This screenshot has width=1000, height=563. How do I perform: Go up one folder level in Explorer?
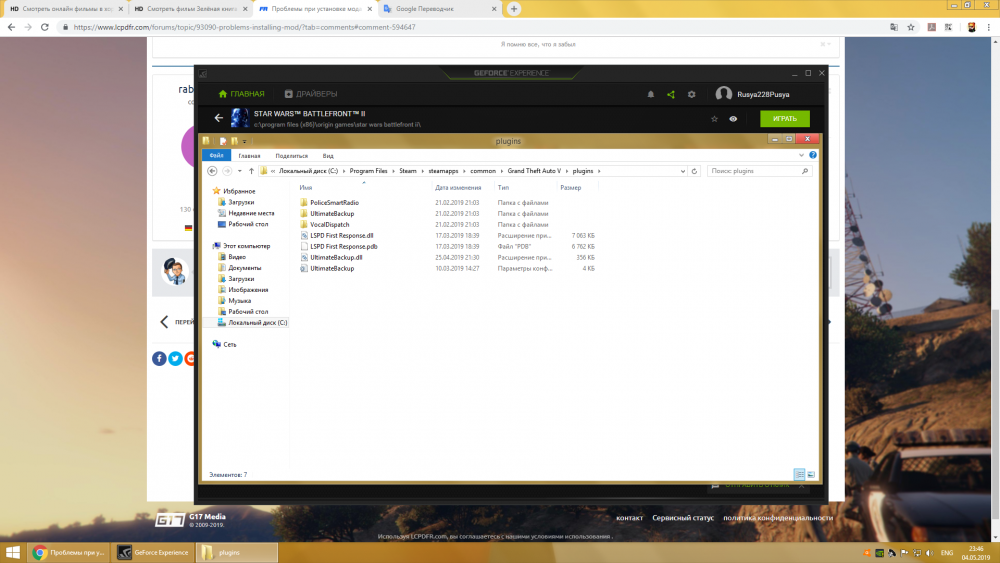(250, 171)
